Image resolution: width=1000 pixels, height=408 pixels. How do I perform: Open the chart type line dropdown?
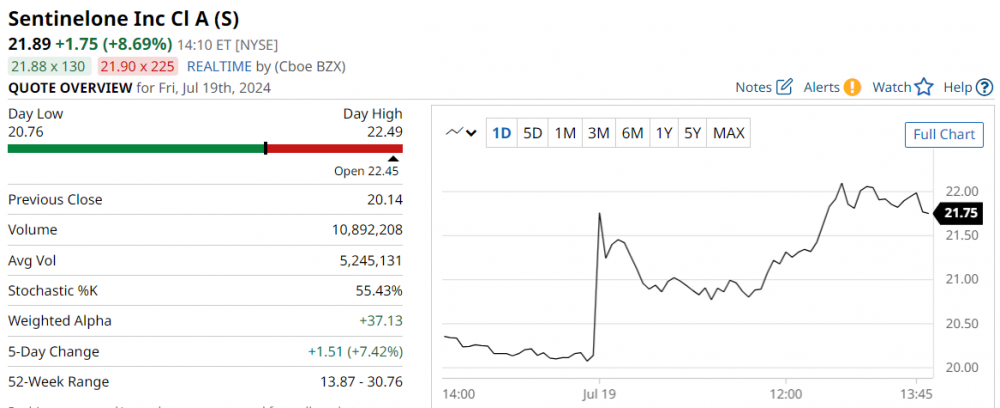coord(462,133)
